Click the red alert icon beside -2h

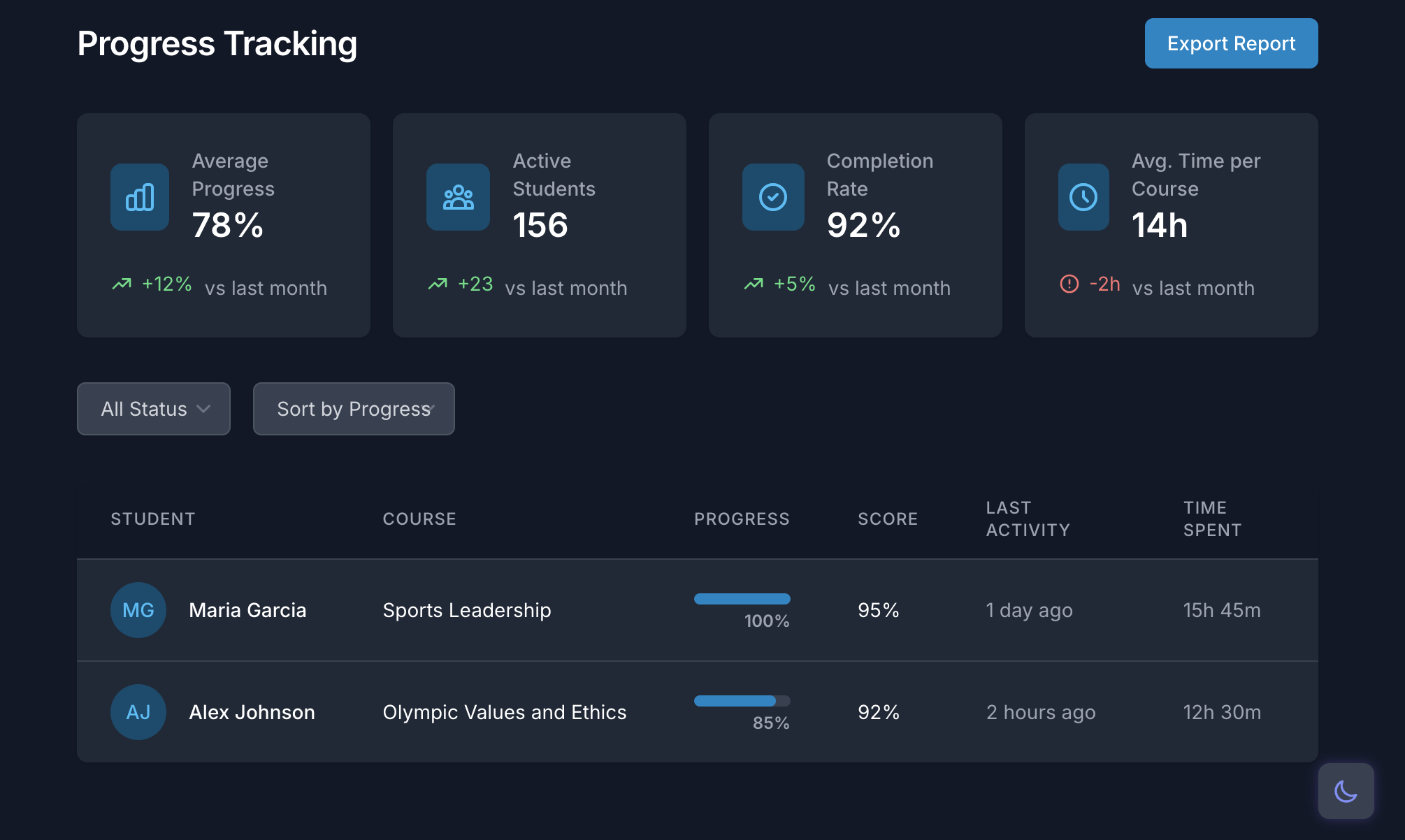tap(1069, 284)
